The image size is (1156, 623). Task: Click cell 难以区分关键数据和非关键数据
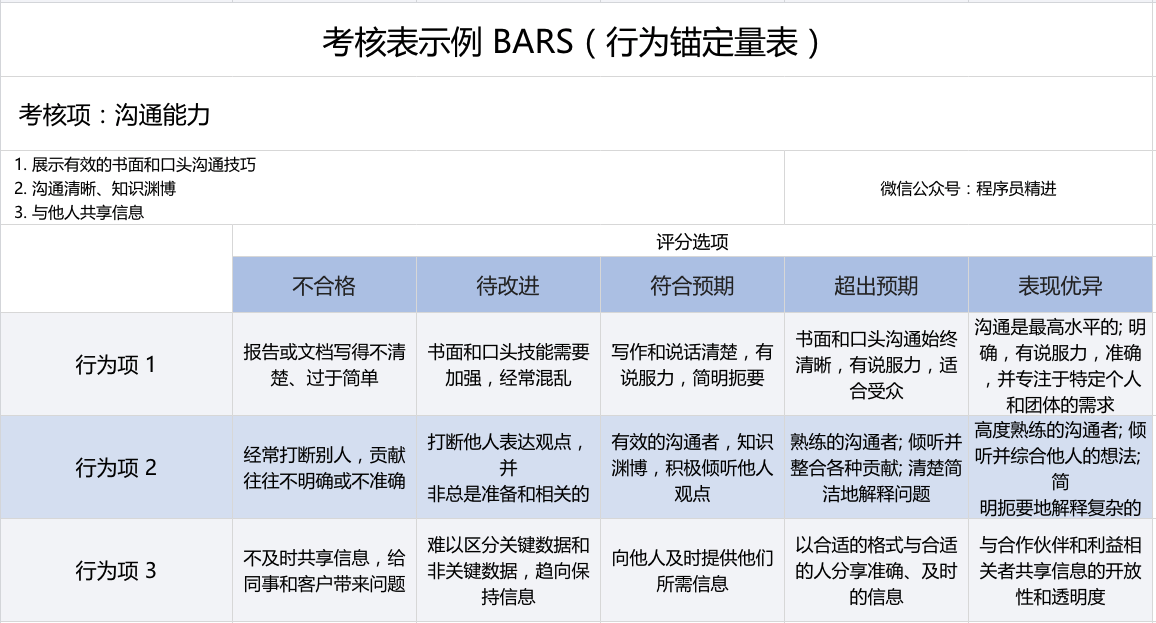(508, 571)
